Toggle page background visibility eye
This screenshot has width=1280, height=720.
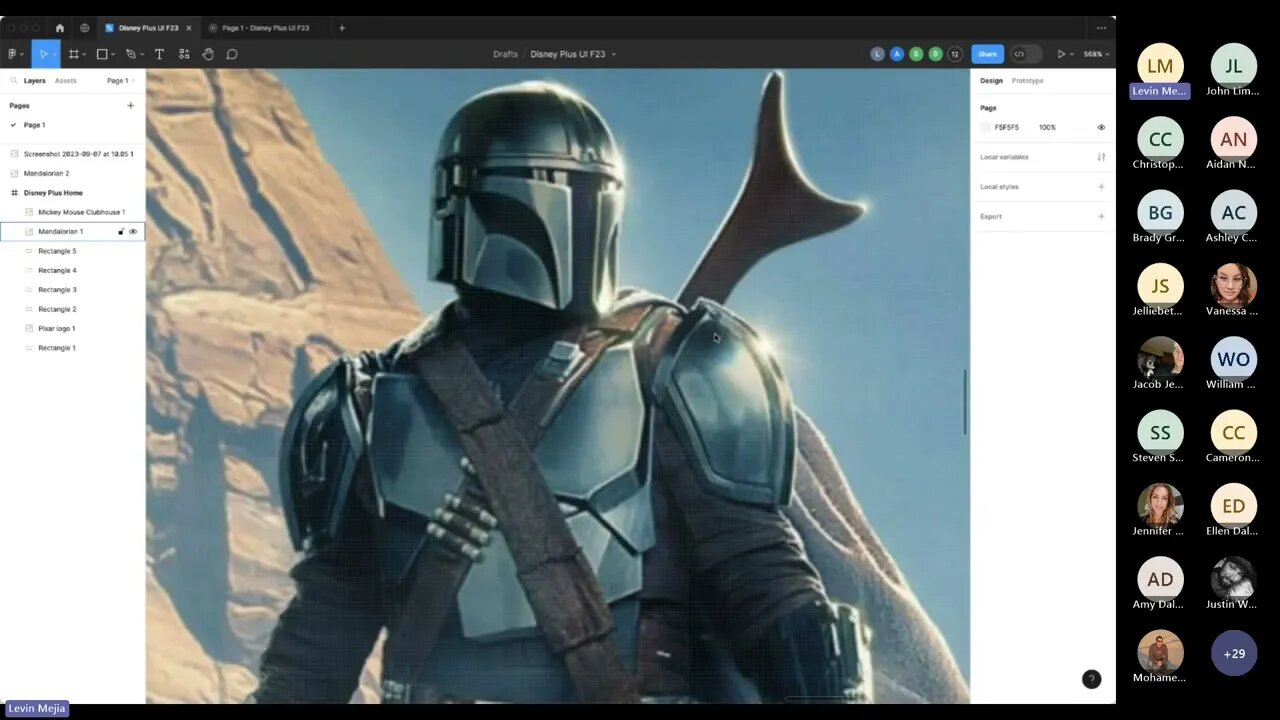tap(1101, 128)
